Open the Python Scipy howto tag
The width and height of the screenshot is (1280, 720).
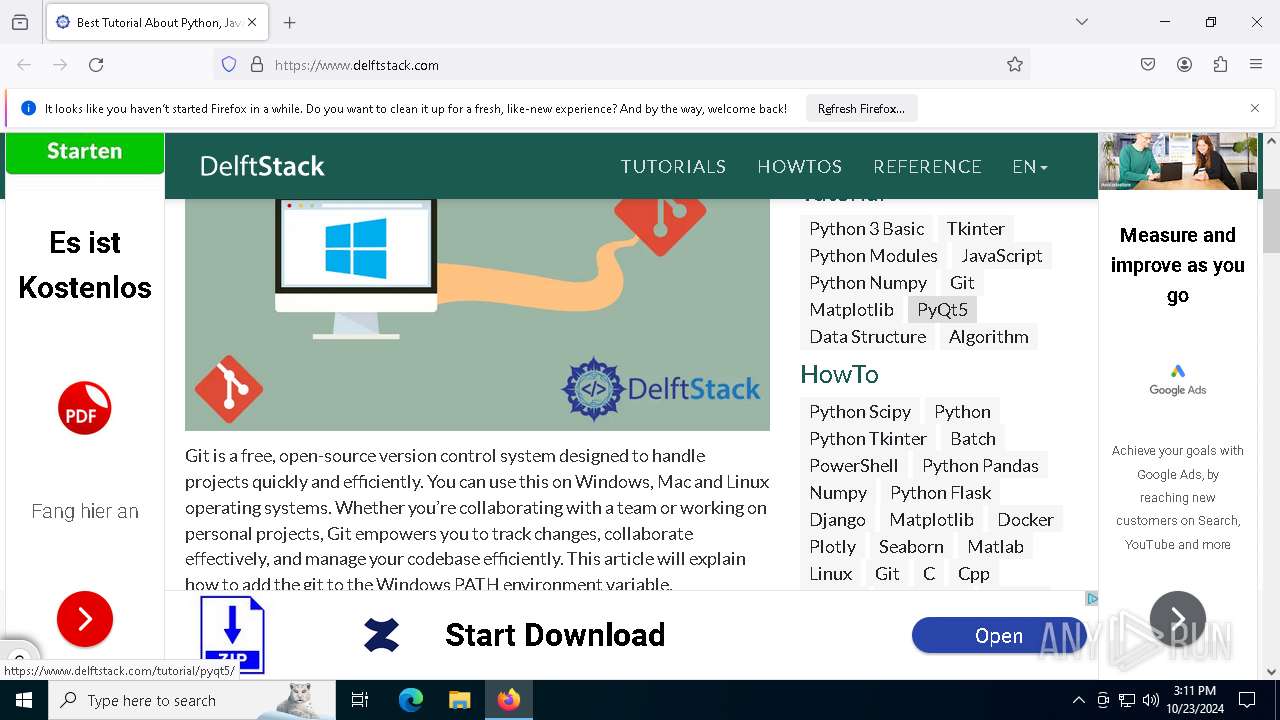click(860, 412)
